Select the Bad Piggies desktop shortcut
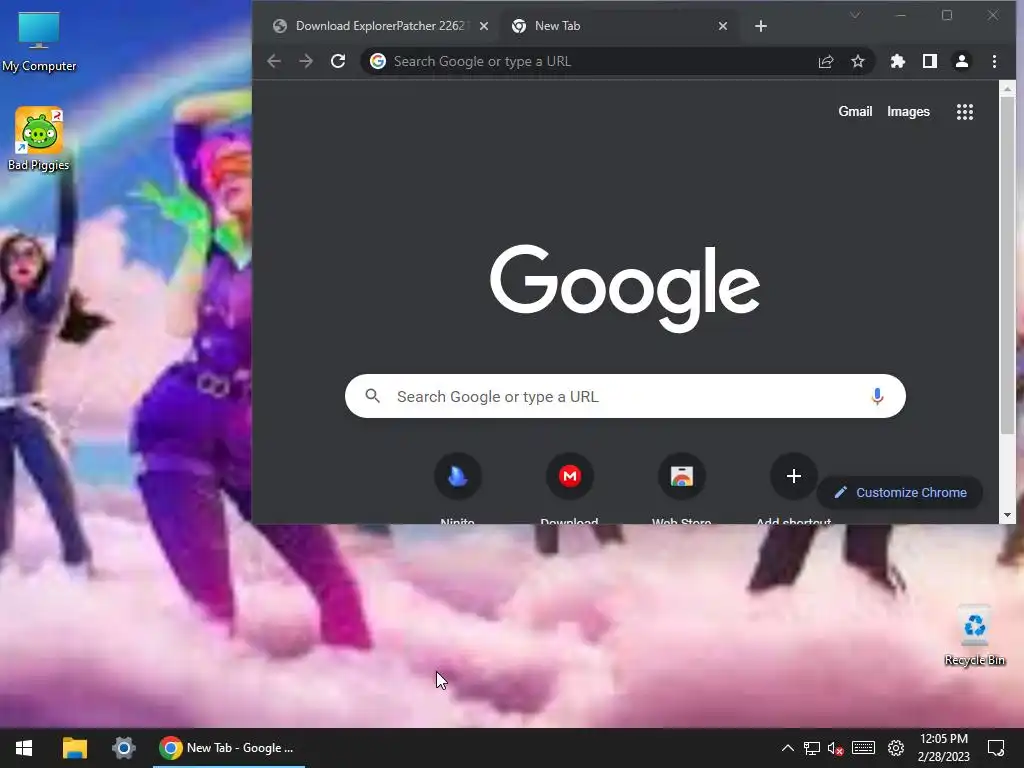 [x=39, y=139]
